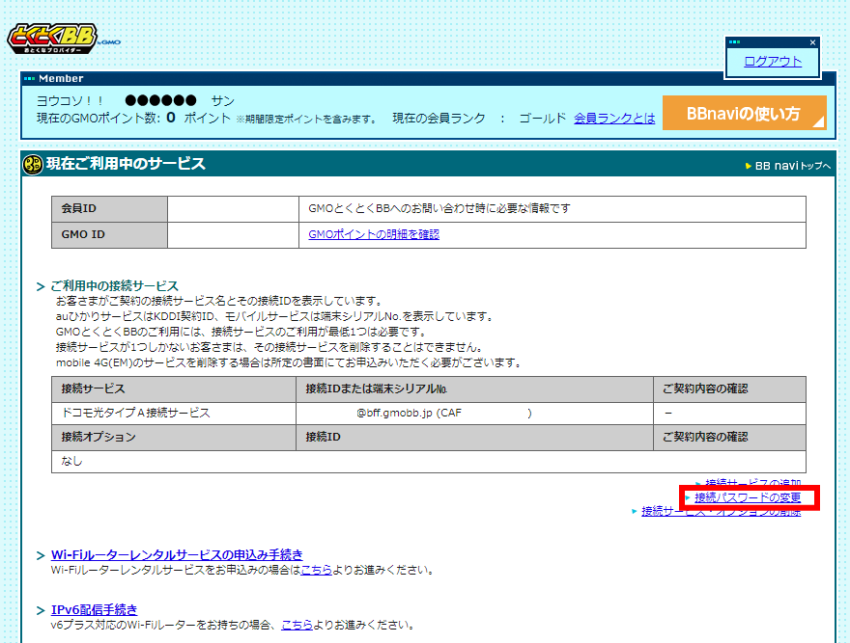The image size is (850, 643).
Task: Click こちら in the v6プラス router sentence
Action: click(297, 625)
